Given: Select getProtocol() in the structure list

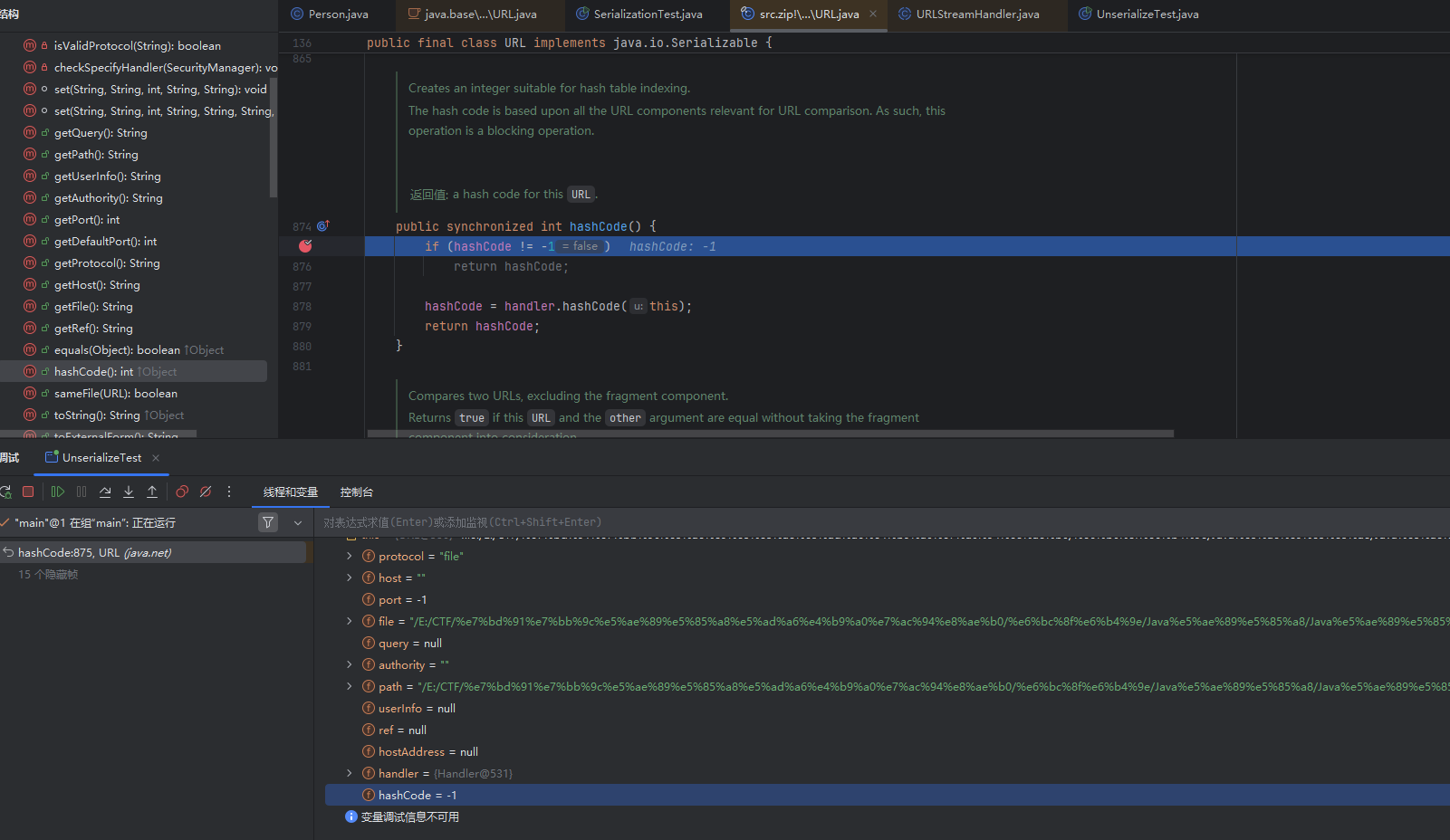Looking at the screenshot, I should point(106,263).
